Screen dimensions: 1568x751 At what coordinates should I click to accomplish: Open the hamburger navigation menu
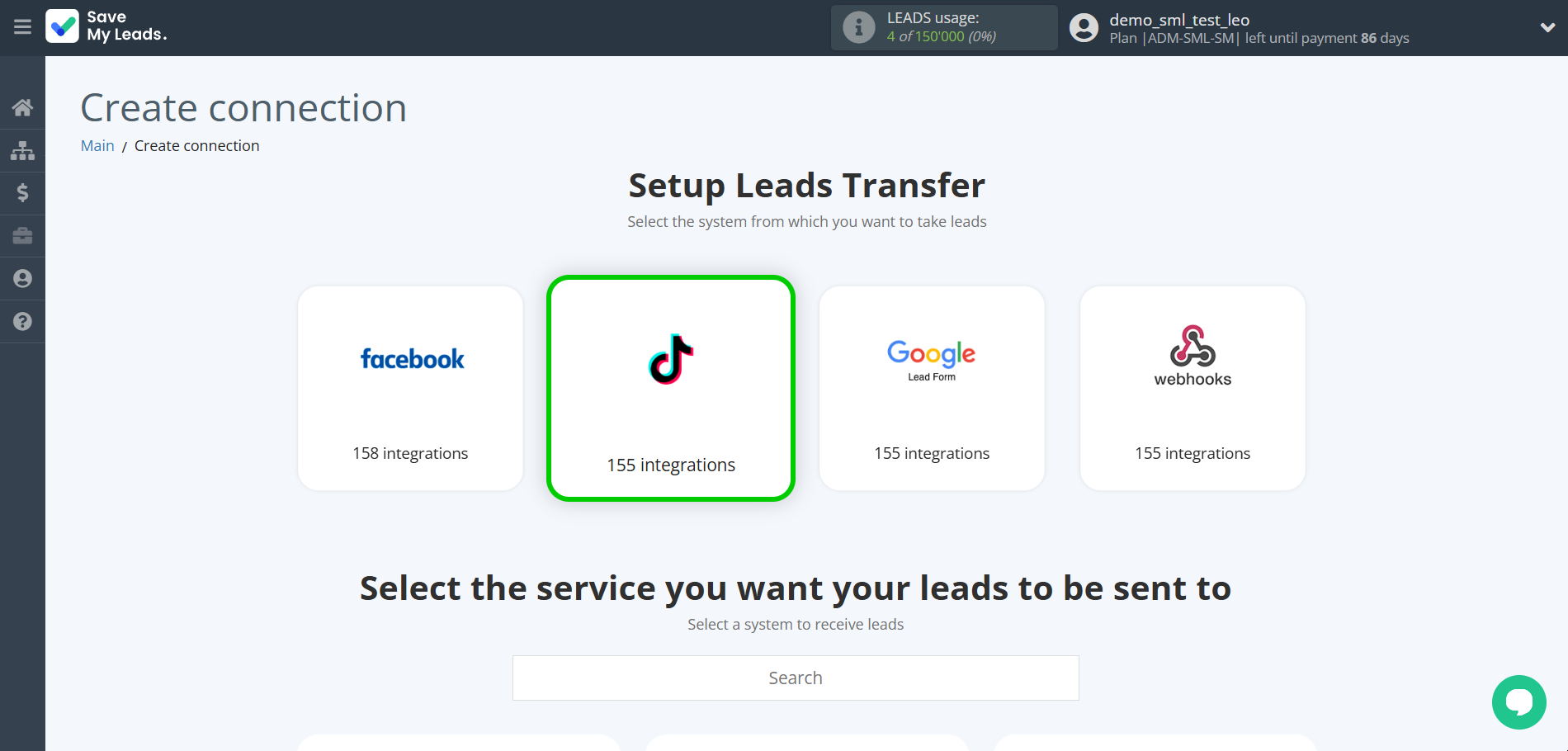pyautogui.click(x=22, y=27)
